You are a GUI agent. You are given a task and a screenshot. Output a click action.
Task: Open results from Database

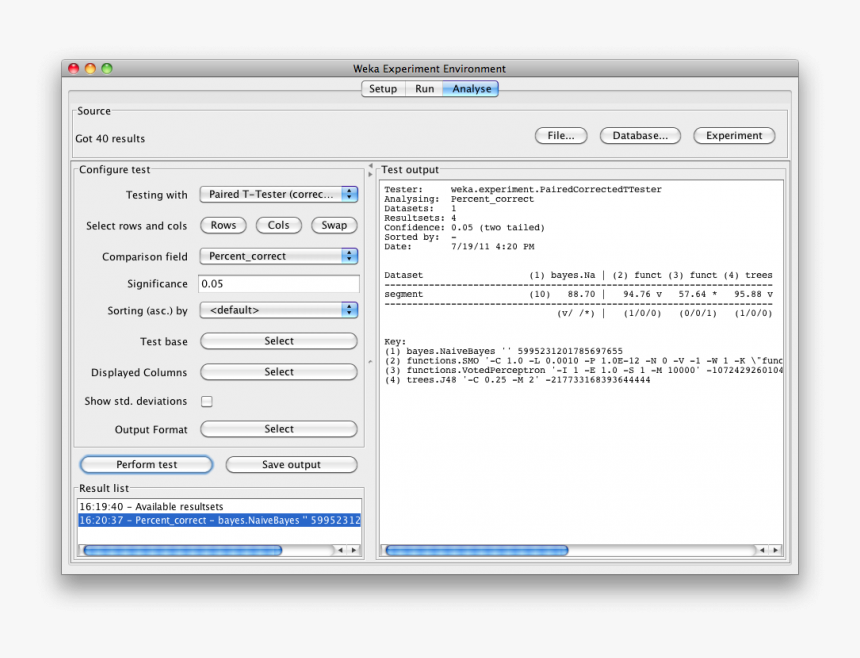[x=639, y=135]
